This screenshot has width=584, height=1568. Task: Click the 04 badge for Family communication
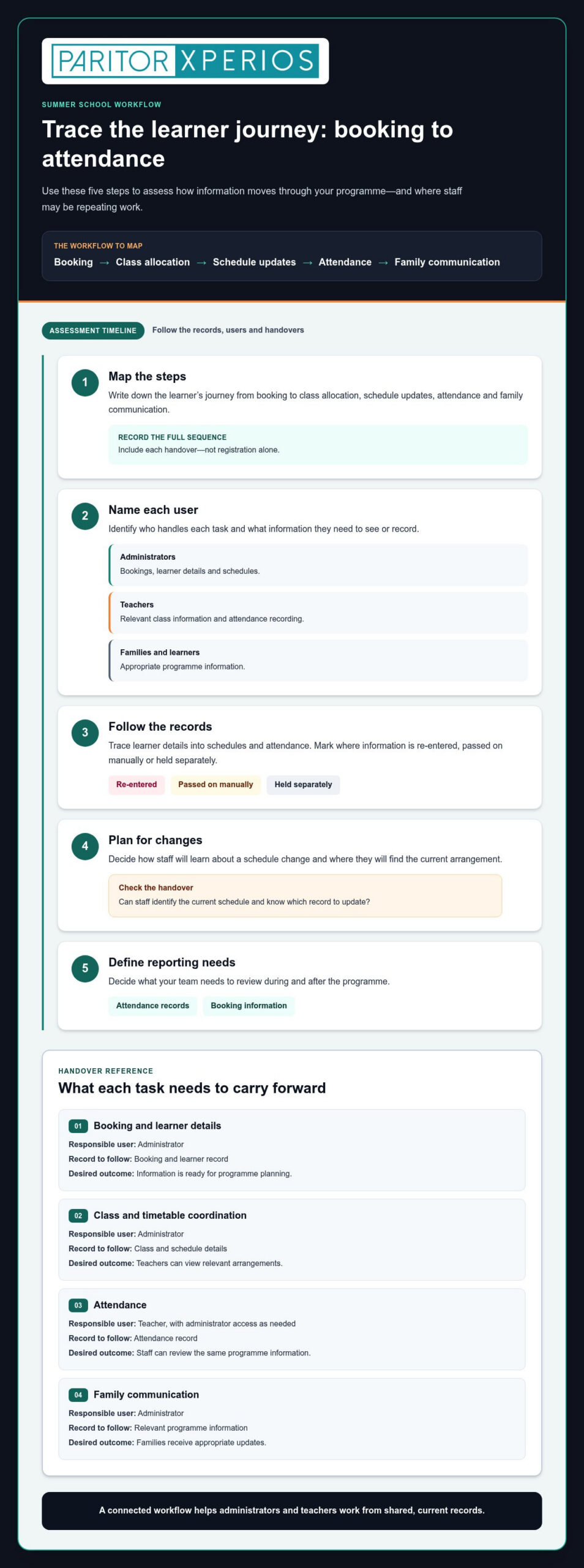click(78, 1395)
